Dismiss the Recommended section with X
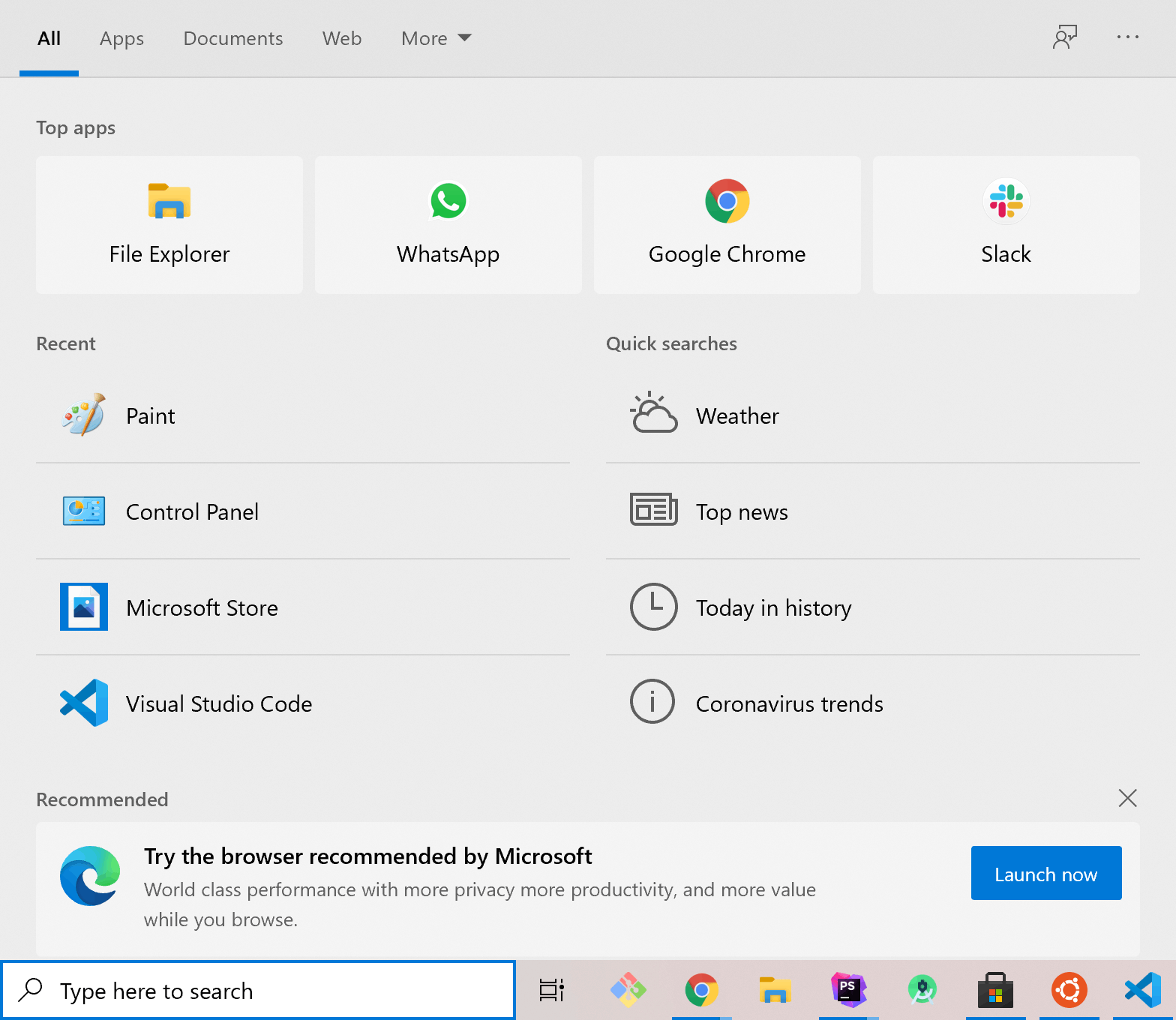Image resolution: width=1176 pixels, height=1020 pixels. pyautogui.click(x=1128, y=798)
